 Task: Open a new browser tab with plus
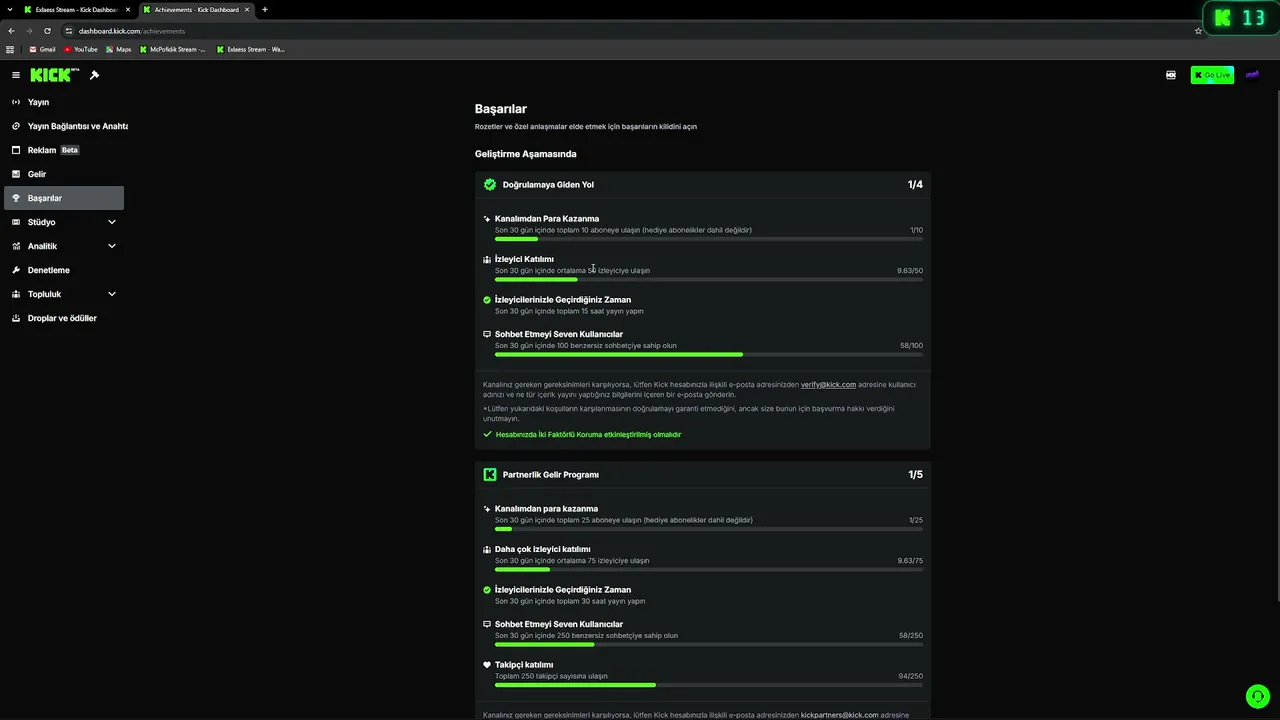[265, 10]
